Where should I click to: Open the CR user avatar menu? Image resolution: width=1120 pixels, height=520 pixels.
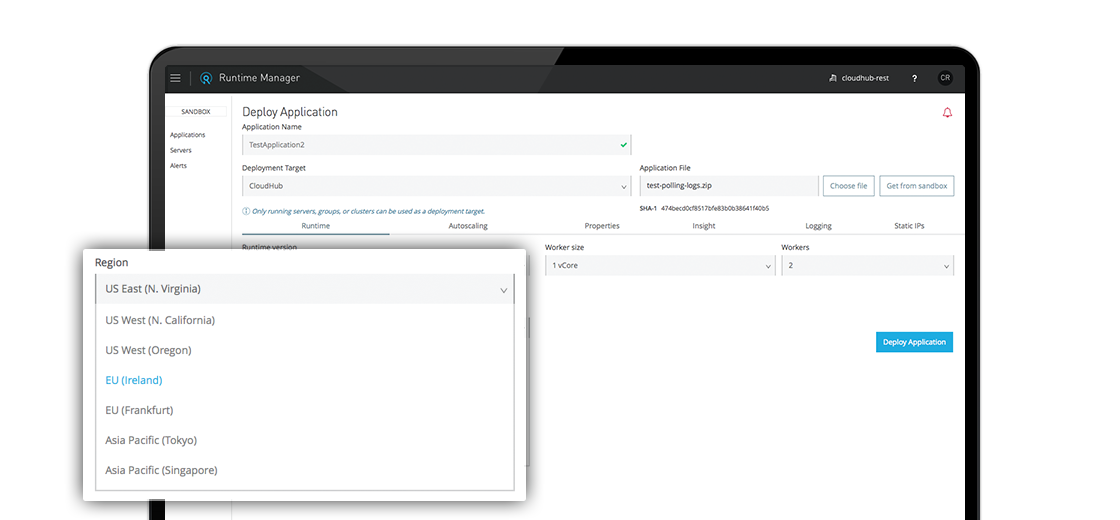(945, 78)
